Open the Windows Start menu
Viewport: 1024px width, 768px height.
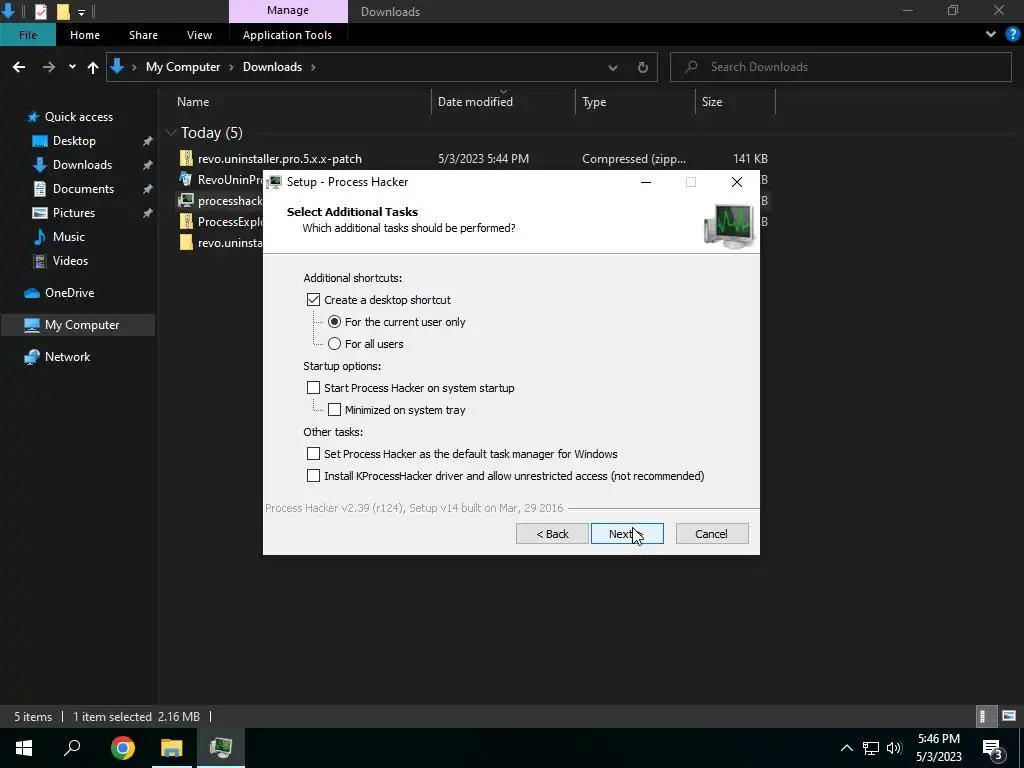tap(24, 748)
